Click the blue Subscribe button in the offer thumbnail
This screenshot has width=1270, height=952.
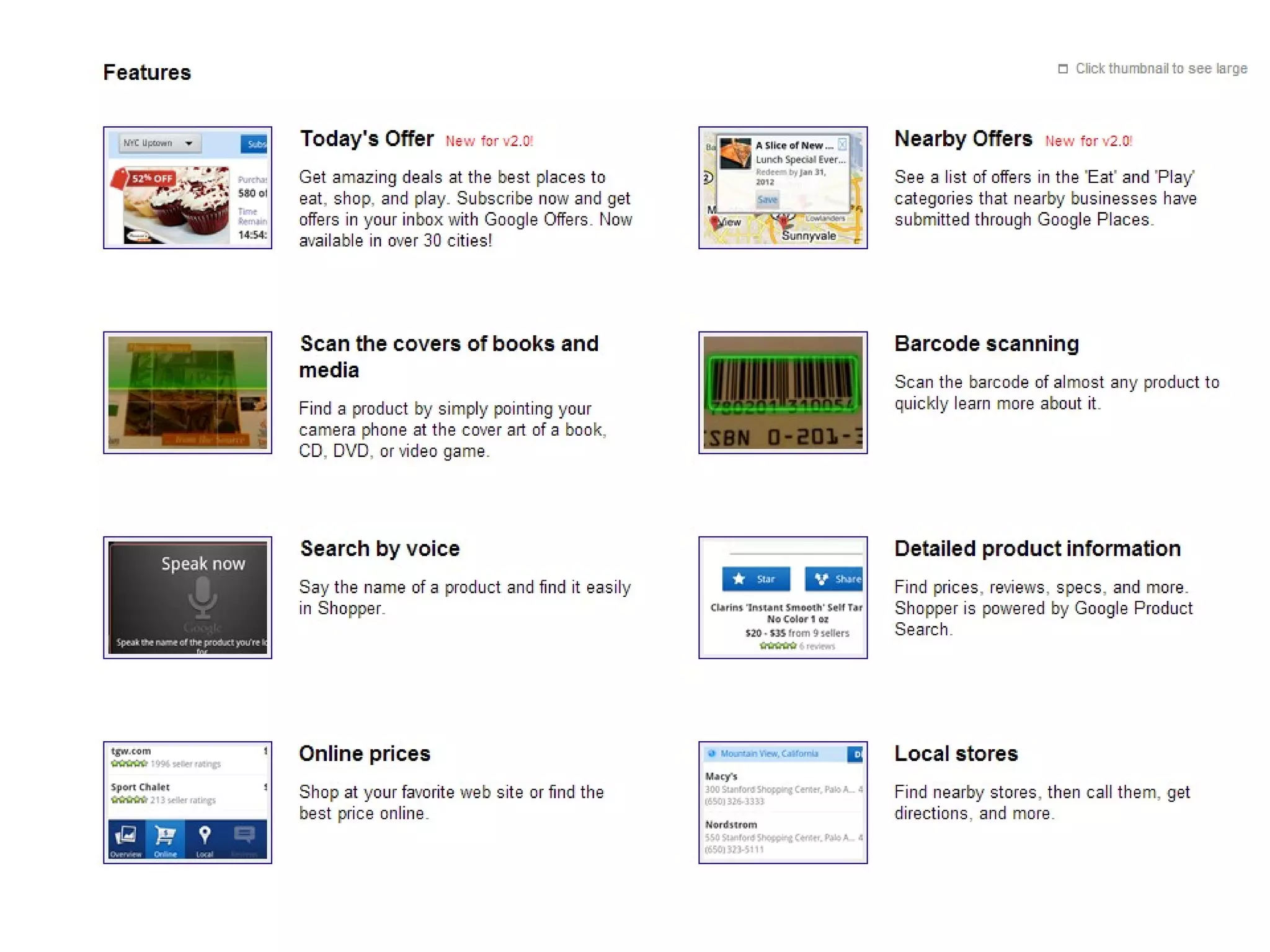click(254, 144)
